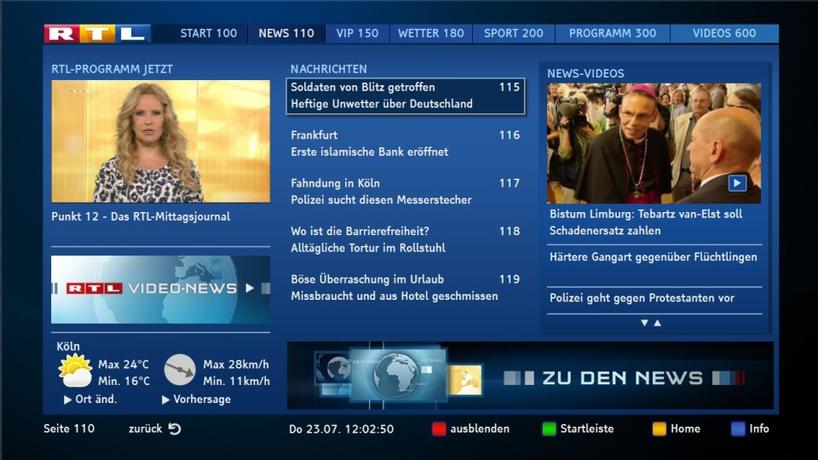Open news item 118 Wo ist die Barrierefreiheit

(x=405, y=239)
